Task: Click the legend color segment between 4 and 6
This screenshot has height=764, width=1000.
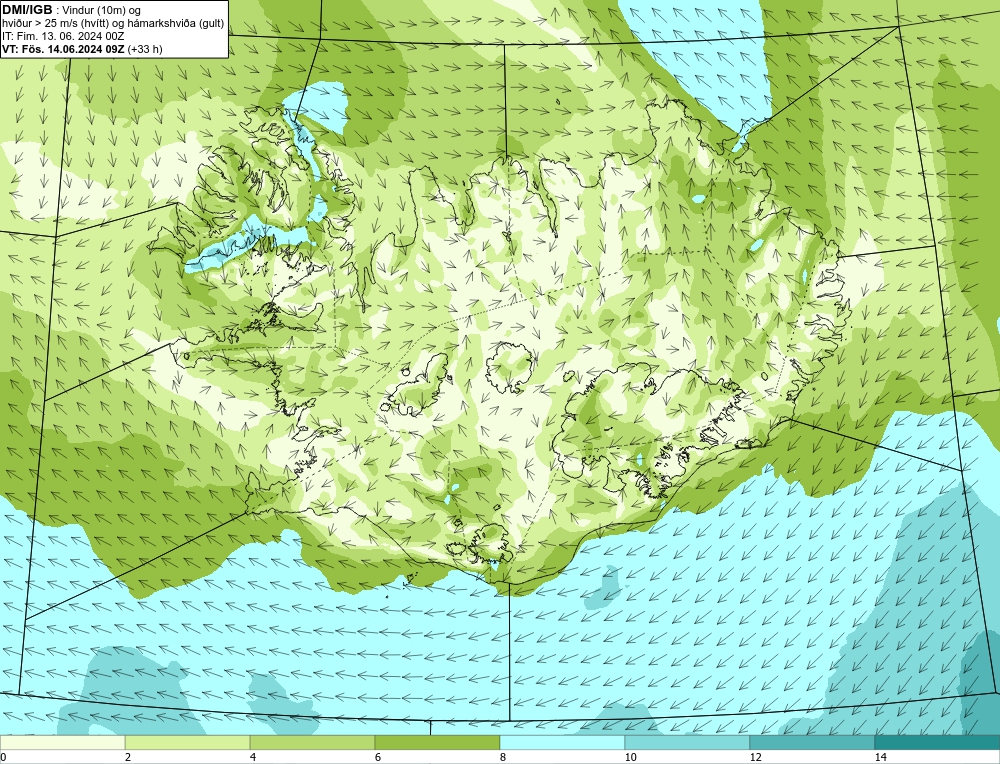Action: tap(312, 742)
